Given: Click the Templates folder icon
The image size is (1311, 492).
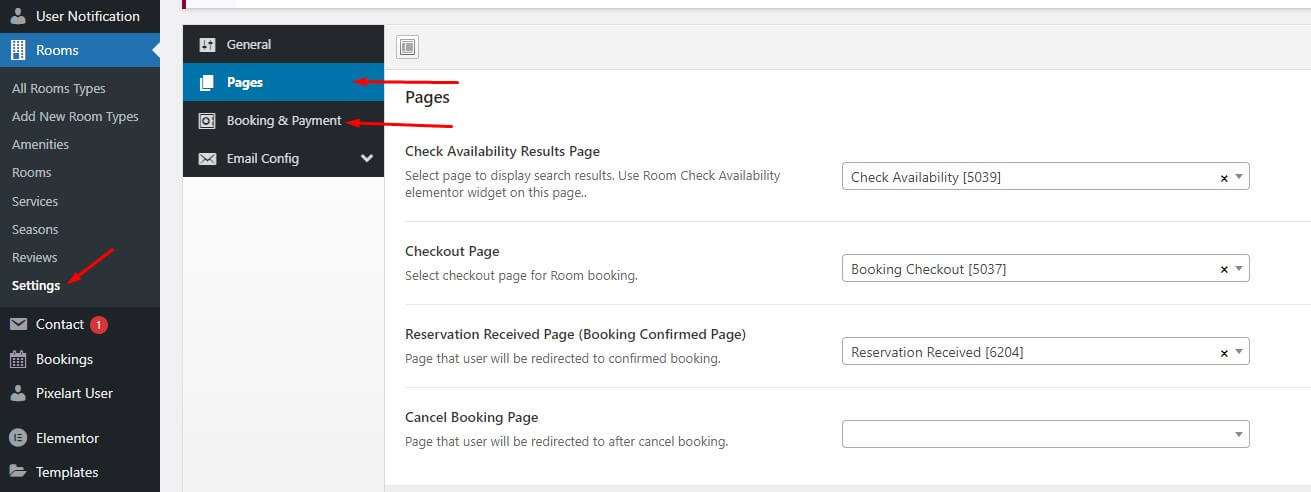Looking at the screenshot, I should 18,472.
